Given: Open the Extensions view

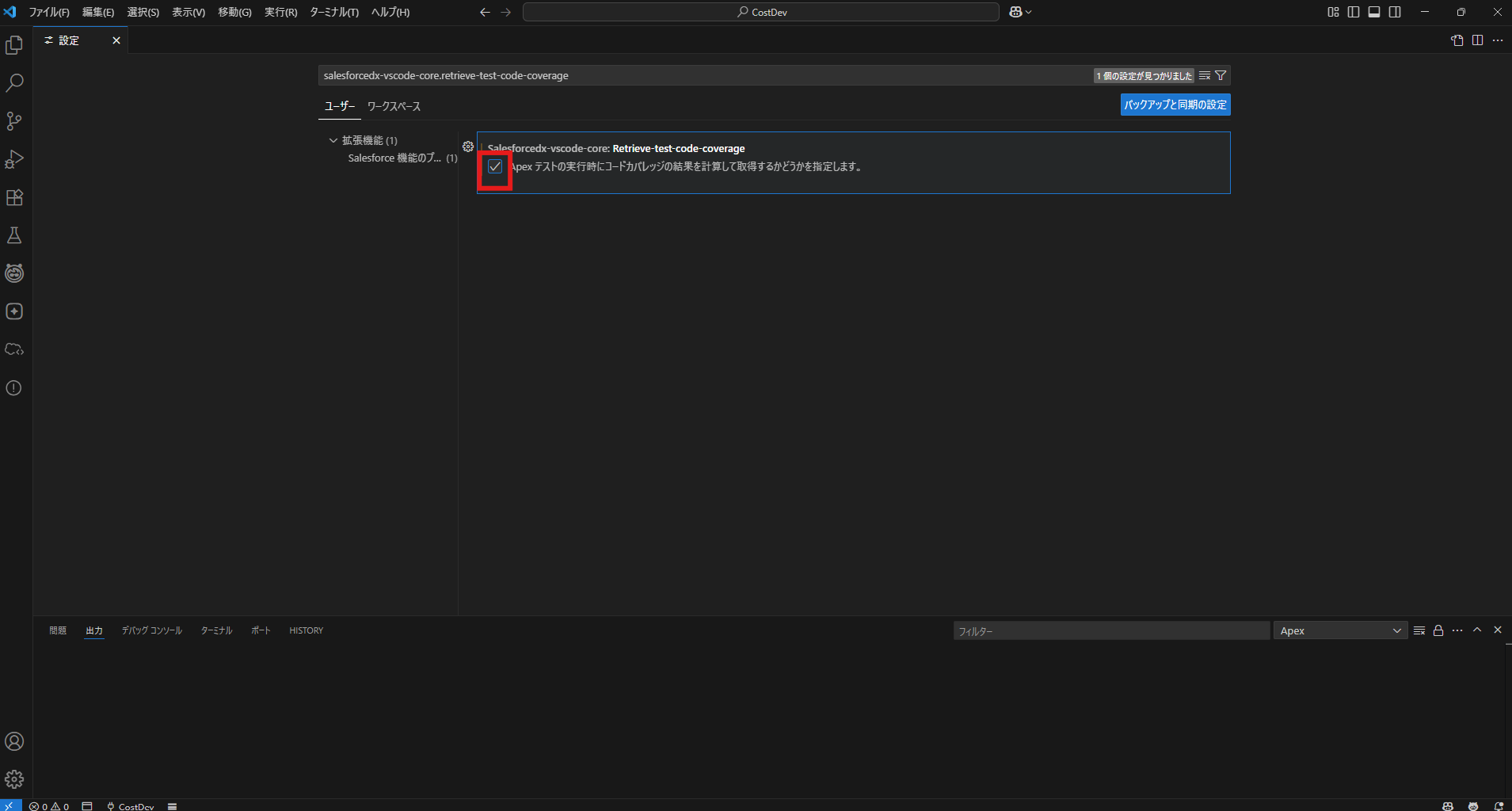Looking at the screenshot, I should tap(13, 197).
